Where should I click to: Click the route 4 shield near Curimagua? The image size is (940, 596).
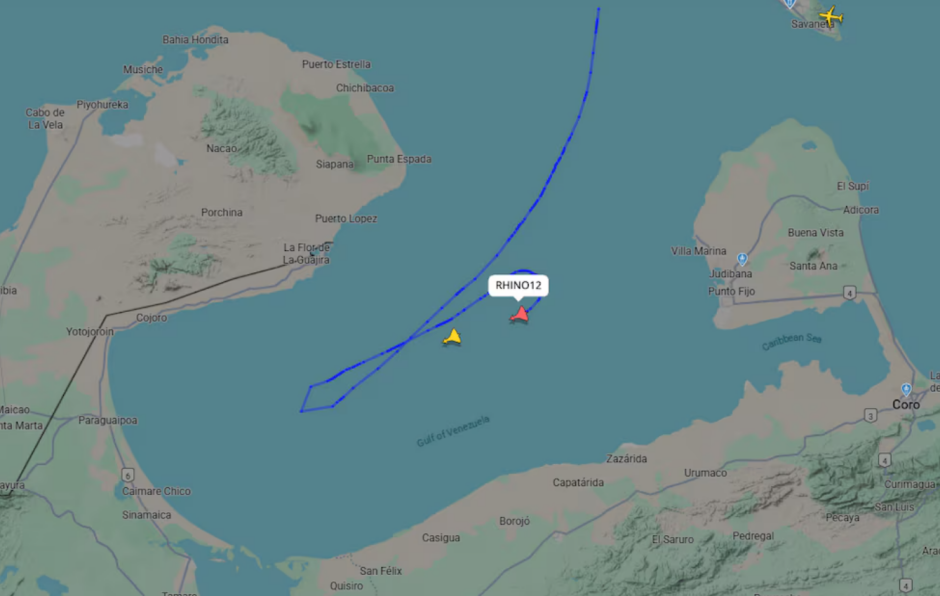click(884, 460)
